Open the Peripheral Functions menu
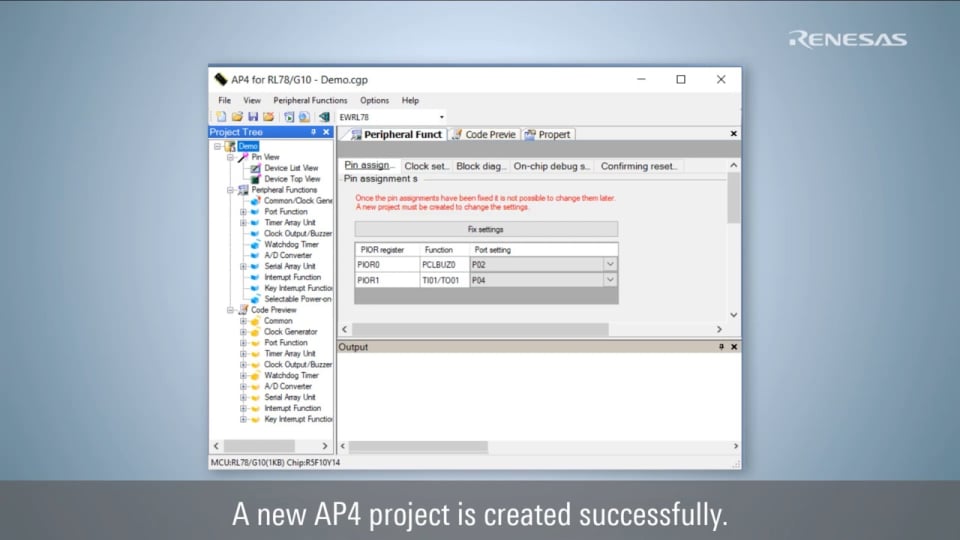This screenshot has height=540, width=960. click(310, 100)
